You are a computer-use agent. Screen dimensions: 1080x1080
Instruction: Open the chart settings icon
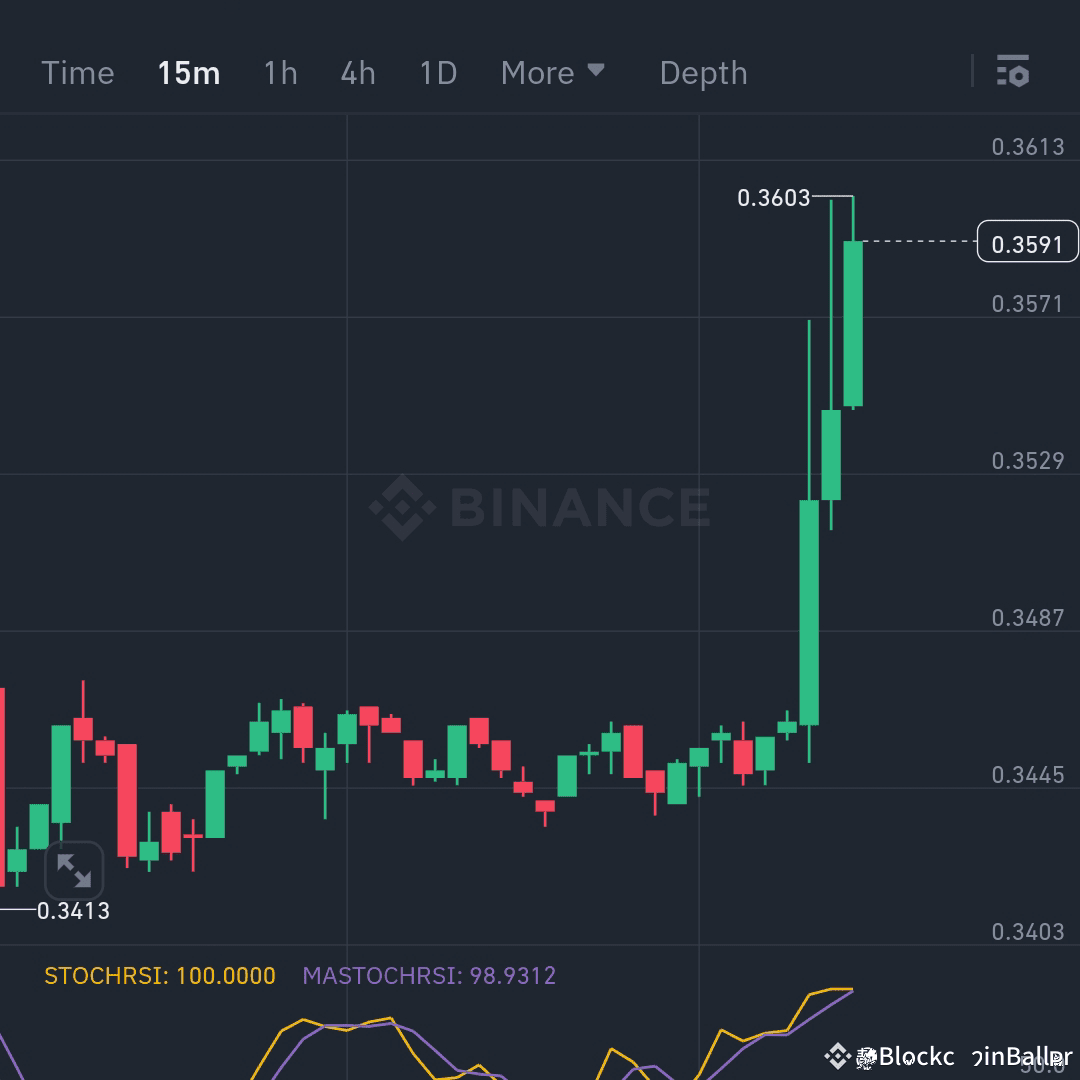tap(1012, 71)
